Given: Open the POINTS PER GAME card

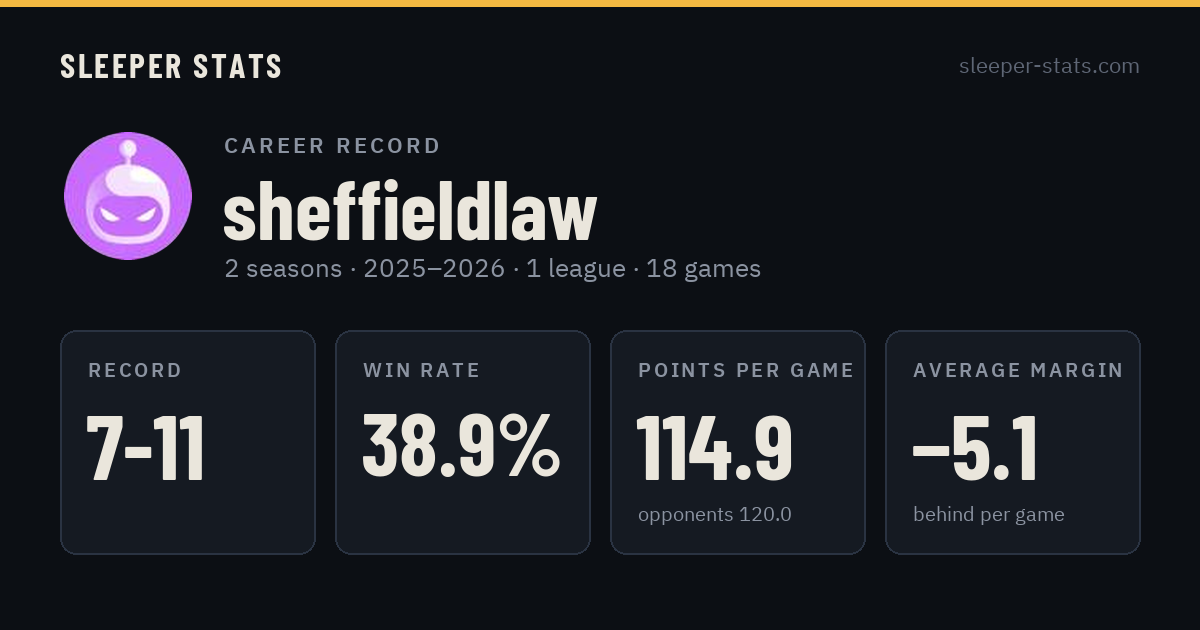Looking at the screenshot, I should (x=738, y=442).
